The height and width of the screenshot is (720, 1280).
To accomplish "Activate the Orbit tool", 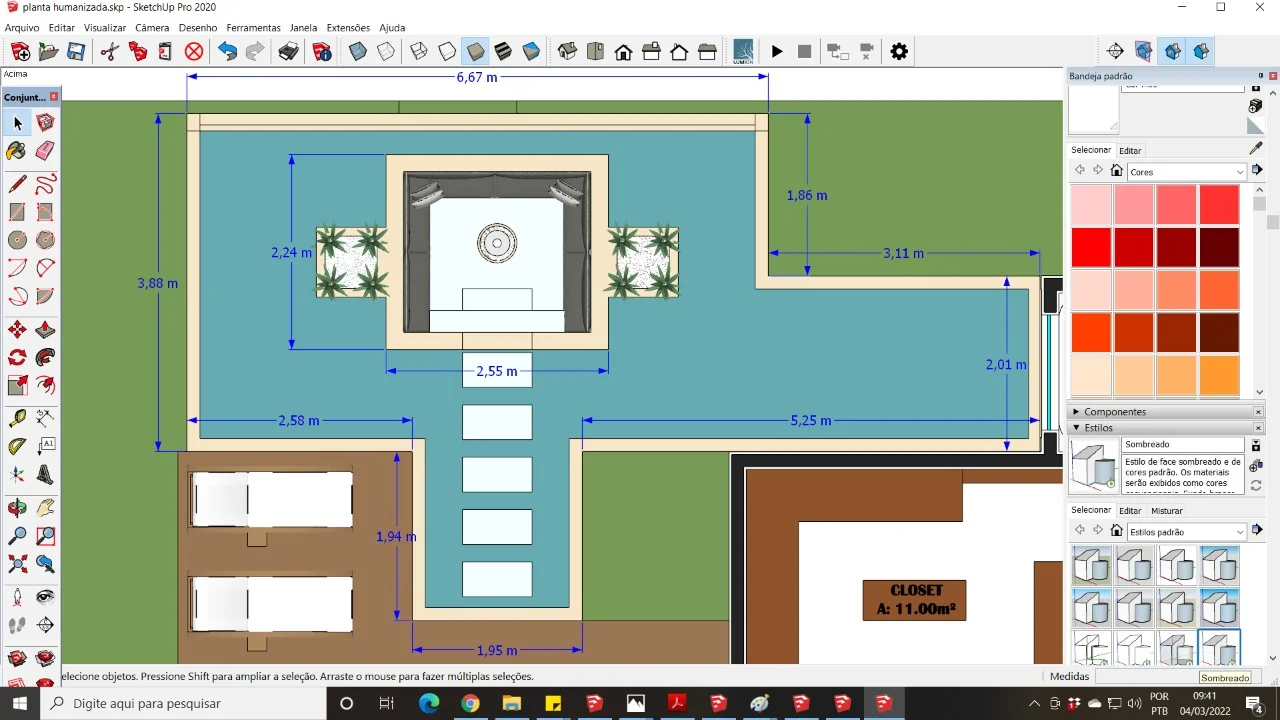I will pos(17,508).
